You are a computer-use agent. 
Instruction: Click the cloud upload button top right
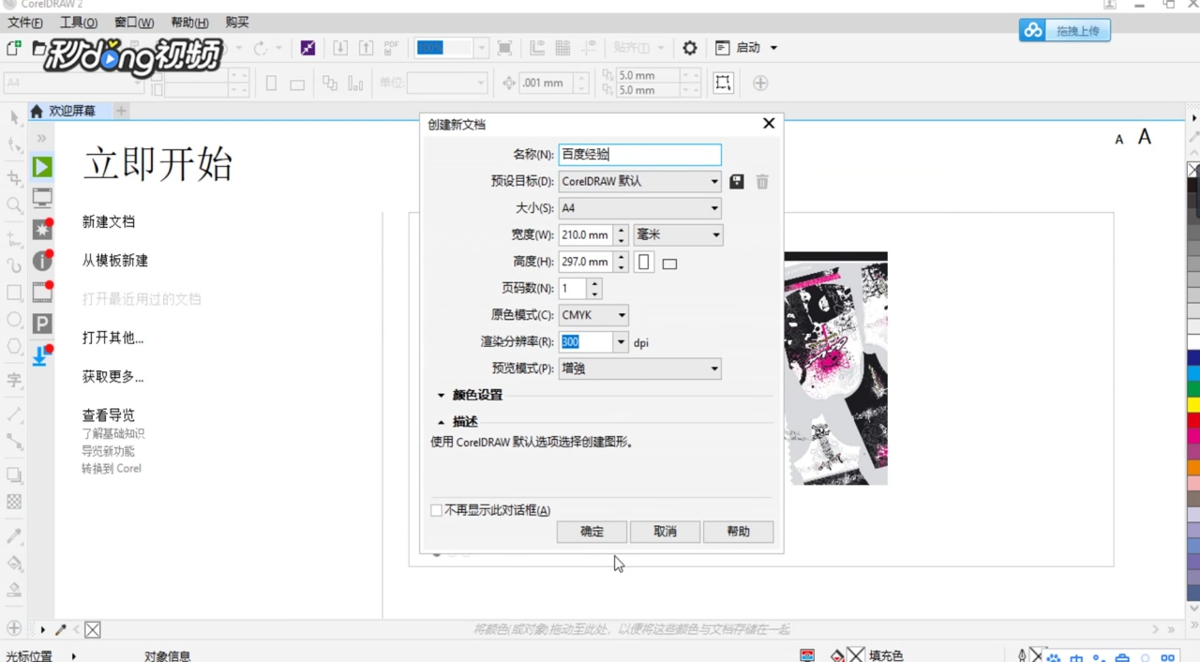coord(1065,31)
